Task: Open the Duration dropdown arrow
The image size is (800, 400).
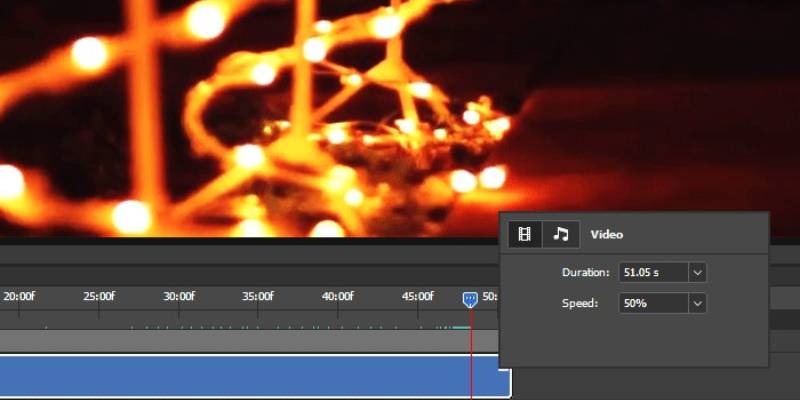Action: (697, 272)
